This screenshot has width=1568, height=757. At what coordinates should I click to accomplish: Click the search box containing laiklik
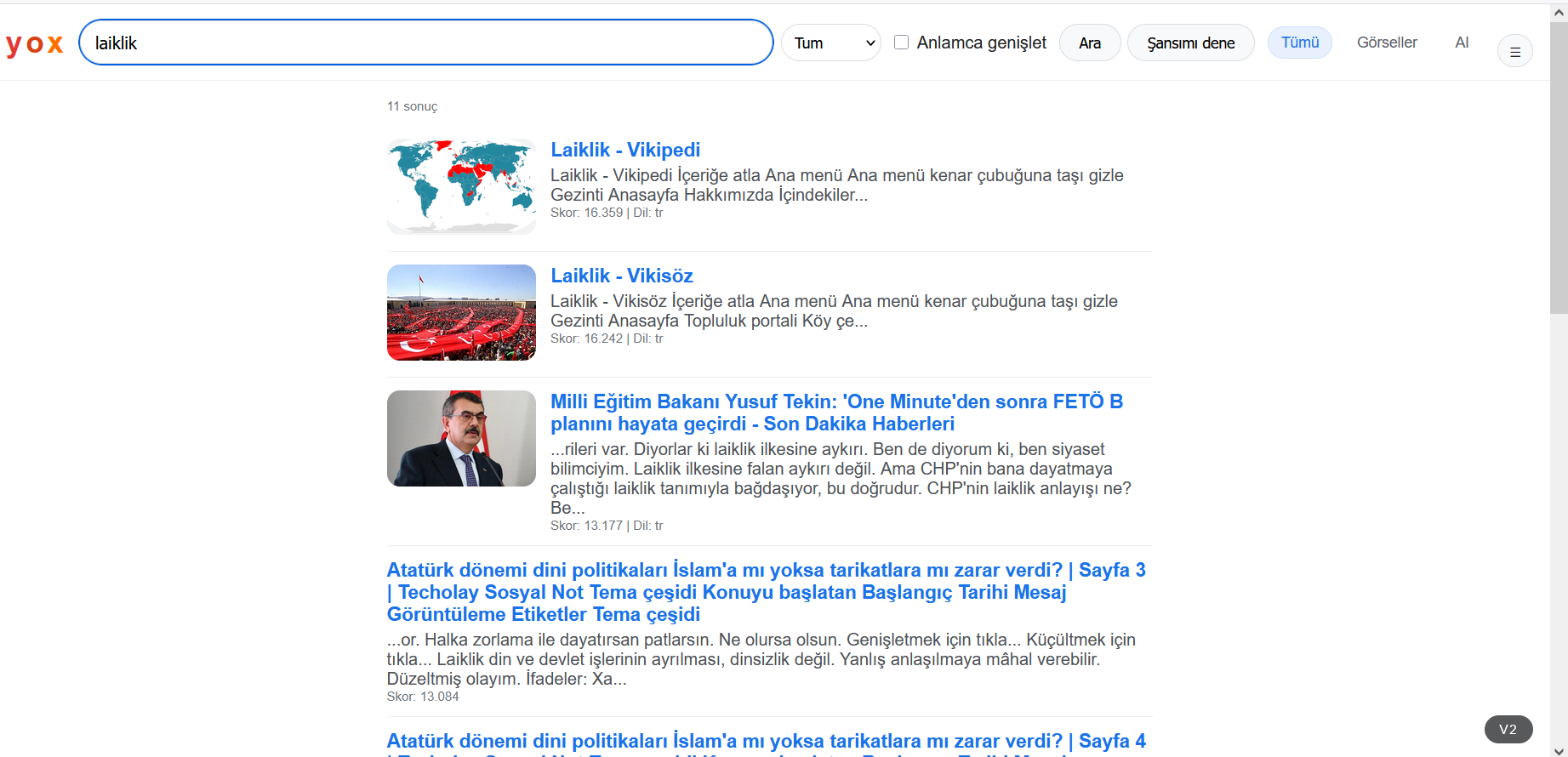(425, 43)
